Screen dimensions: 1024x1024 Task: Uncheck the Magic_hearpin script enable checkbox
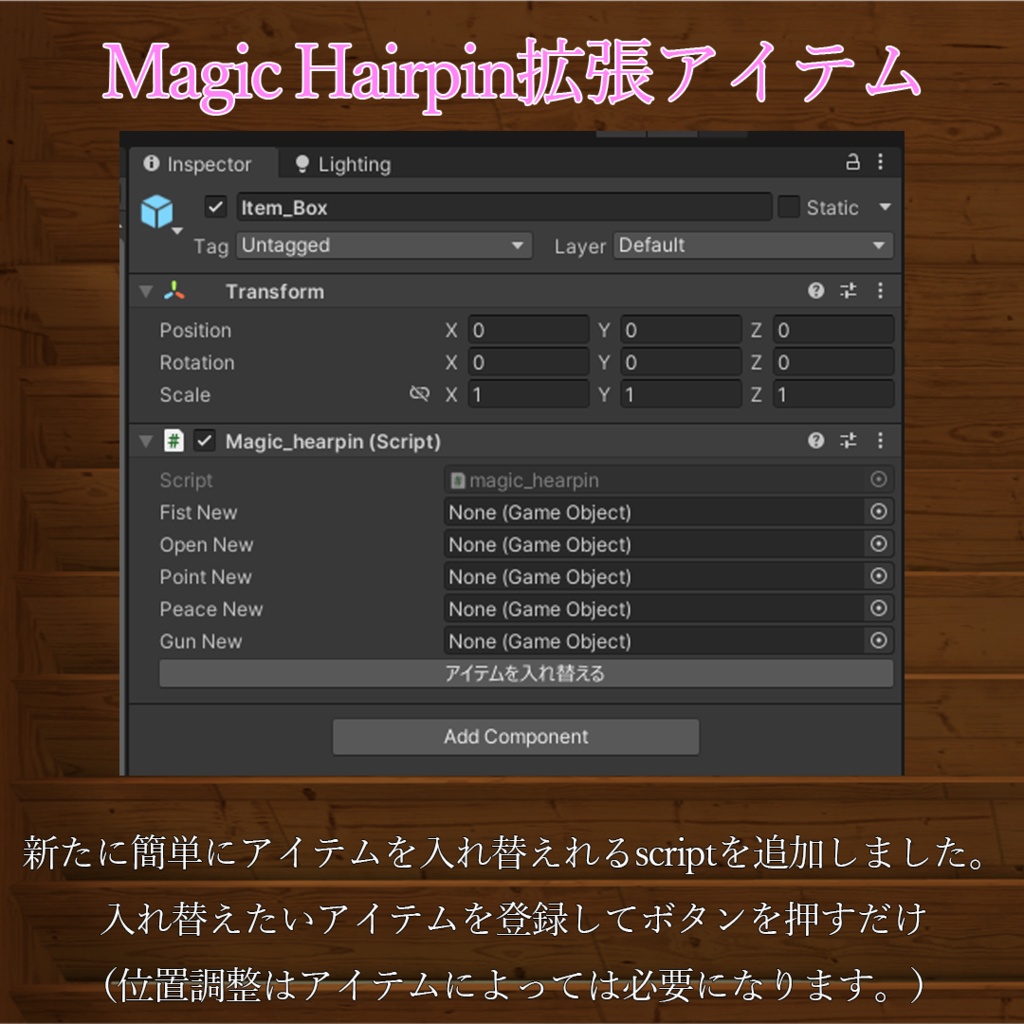pyautogui.click(x=203, y=440)
